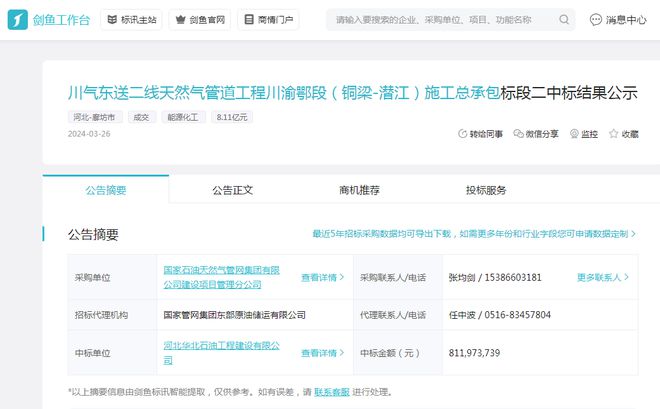The height and width of the screenshot is (409, 660).
Task: Select the 张均剑 / 15386603181 contact text
Action: tap(495, 278)
